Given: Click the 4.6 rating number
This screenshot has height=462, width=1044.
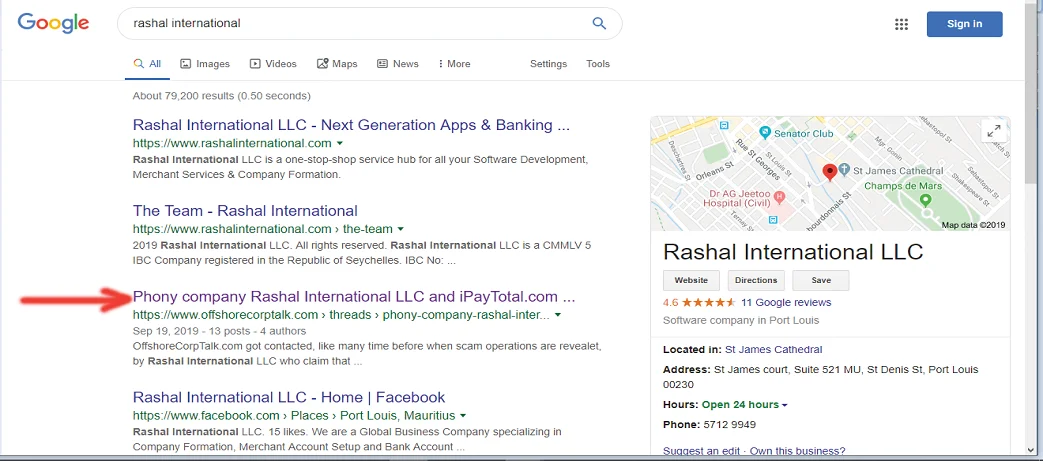Looking at the screenshot, I should pos(670,302).
